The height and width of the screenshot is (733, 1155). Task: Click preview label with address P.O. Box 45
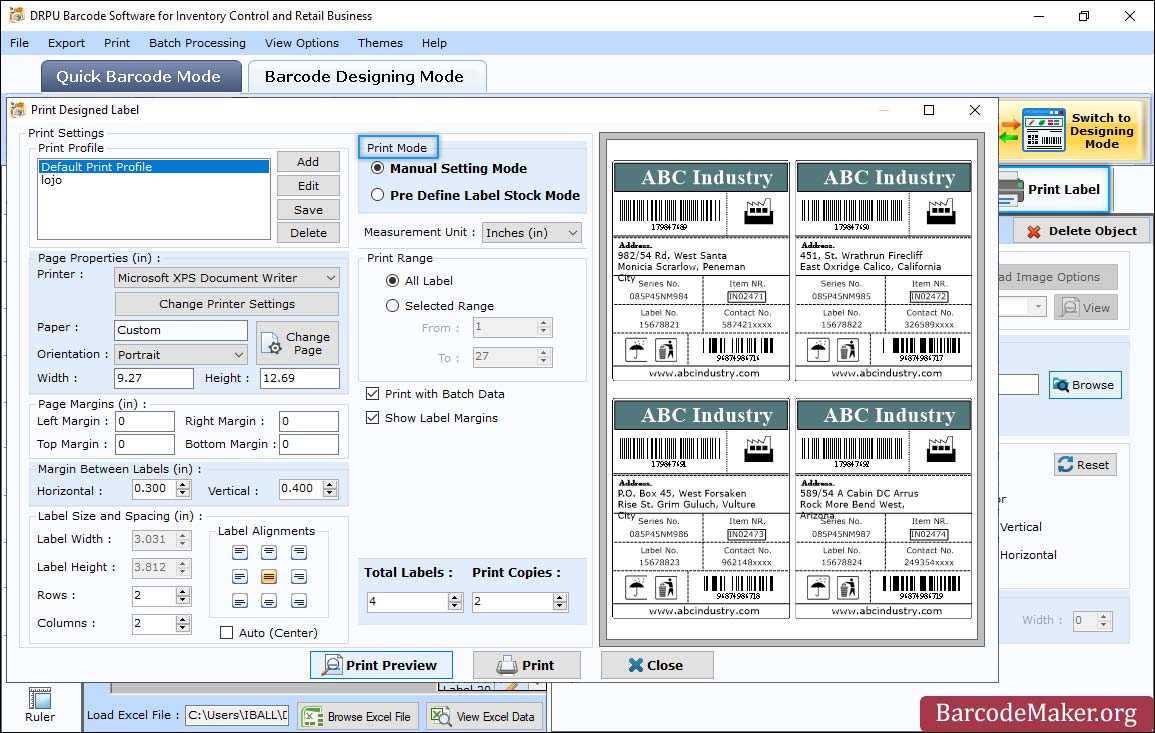point(701,508)
